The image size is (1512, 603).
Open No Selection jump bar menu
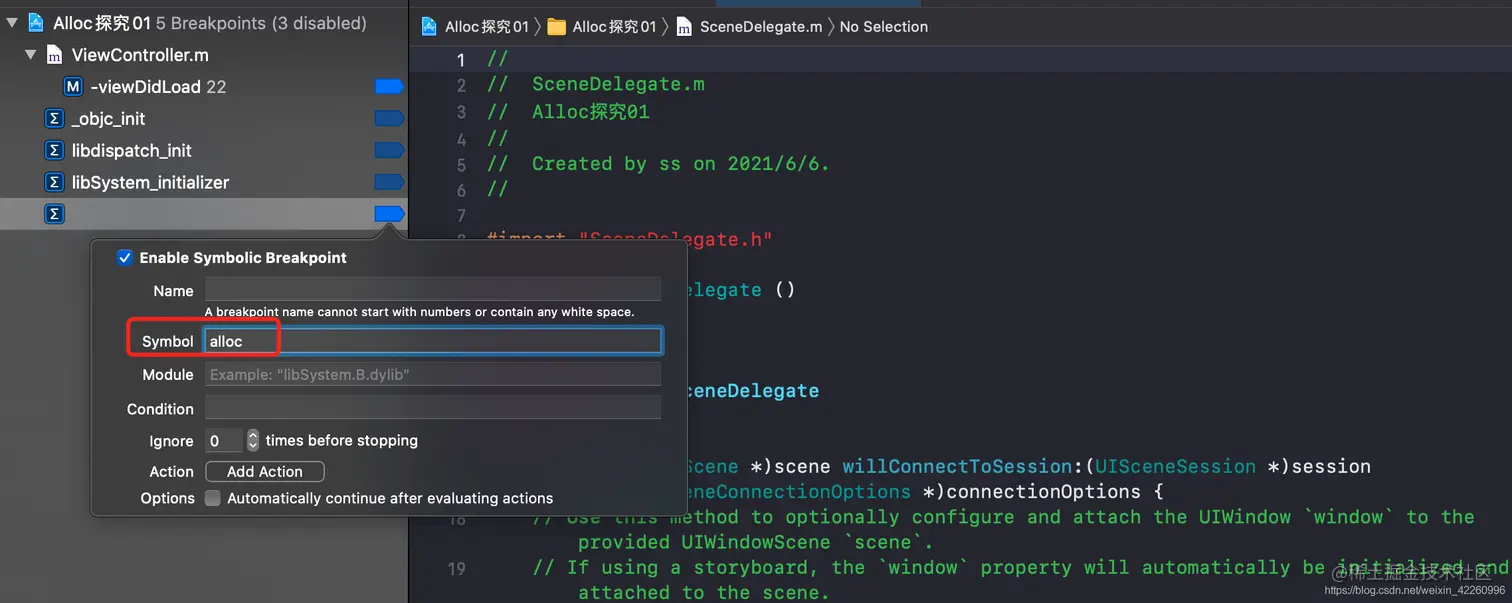point(884,27)
